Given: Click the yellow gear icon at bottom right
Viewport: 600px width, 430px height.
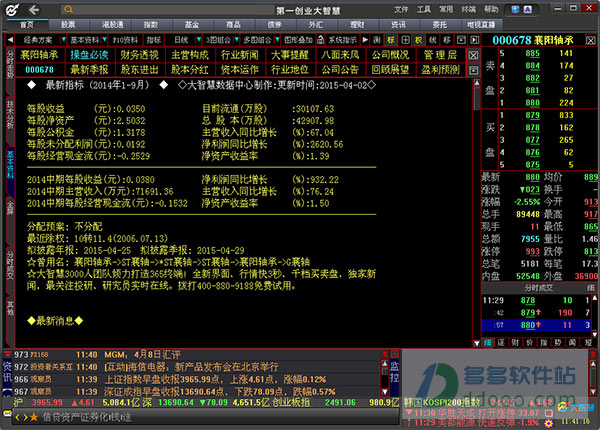Looking at the screenshot, I should click(549, 423).
